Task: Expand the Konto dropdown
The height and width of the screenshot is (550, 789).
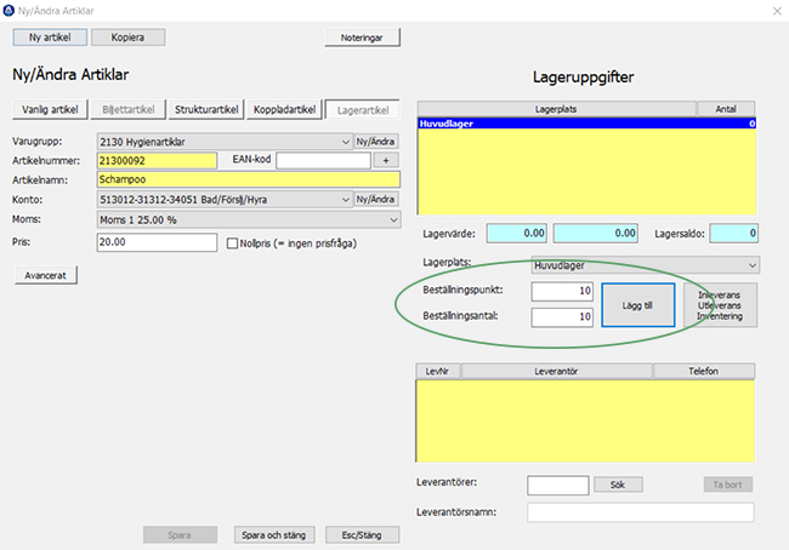Action: pos(345,200)
